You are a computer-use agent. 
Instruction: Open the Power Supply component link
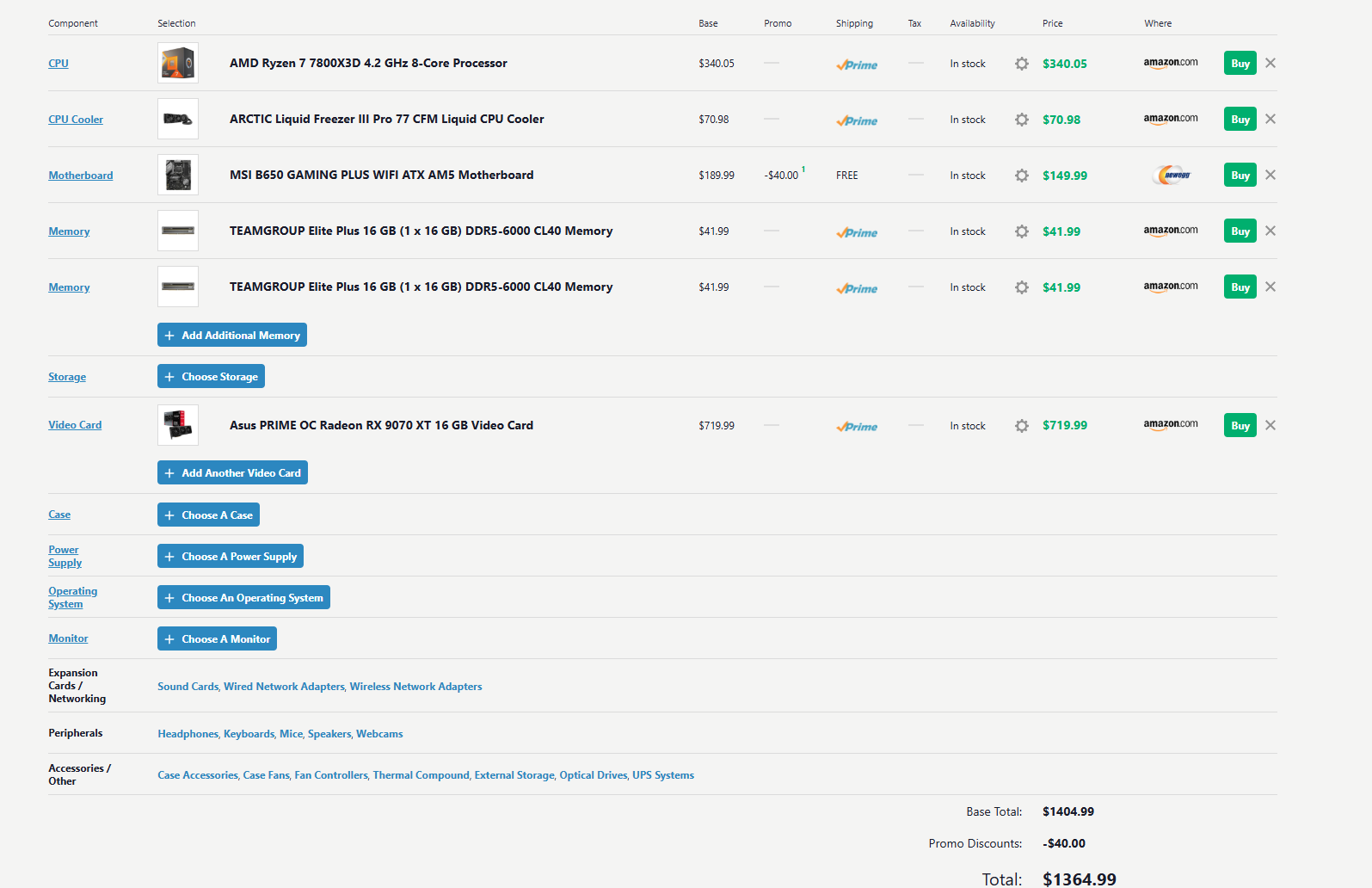click(65, 556)
